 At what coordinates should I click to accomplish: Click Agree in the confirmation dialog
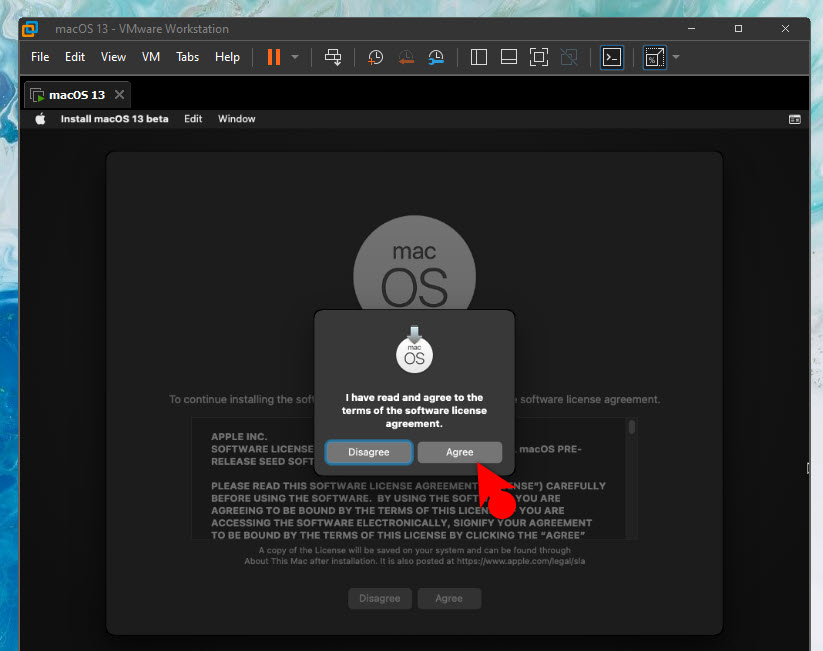(x=460, y=452)
